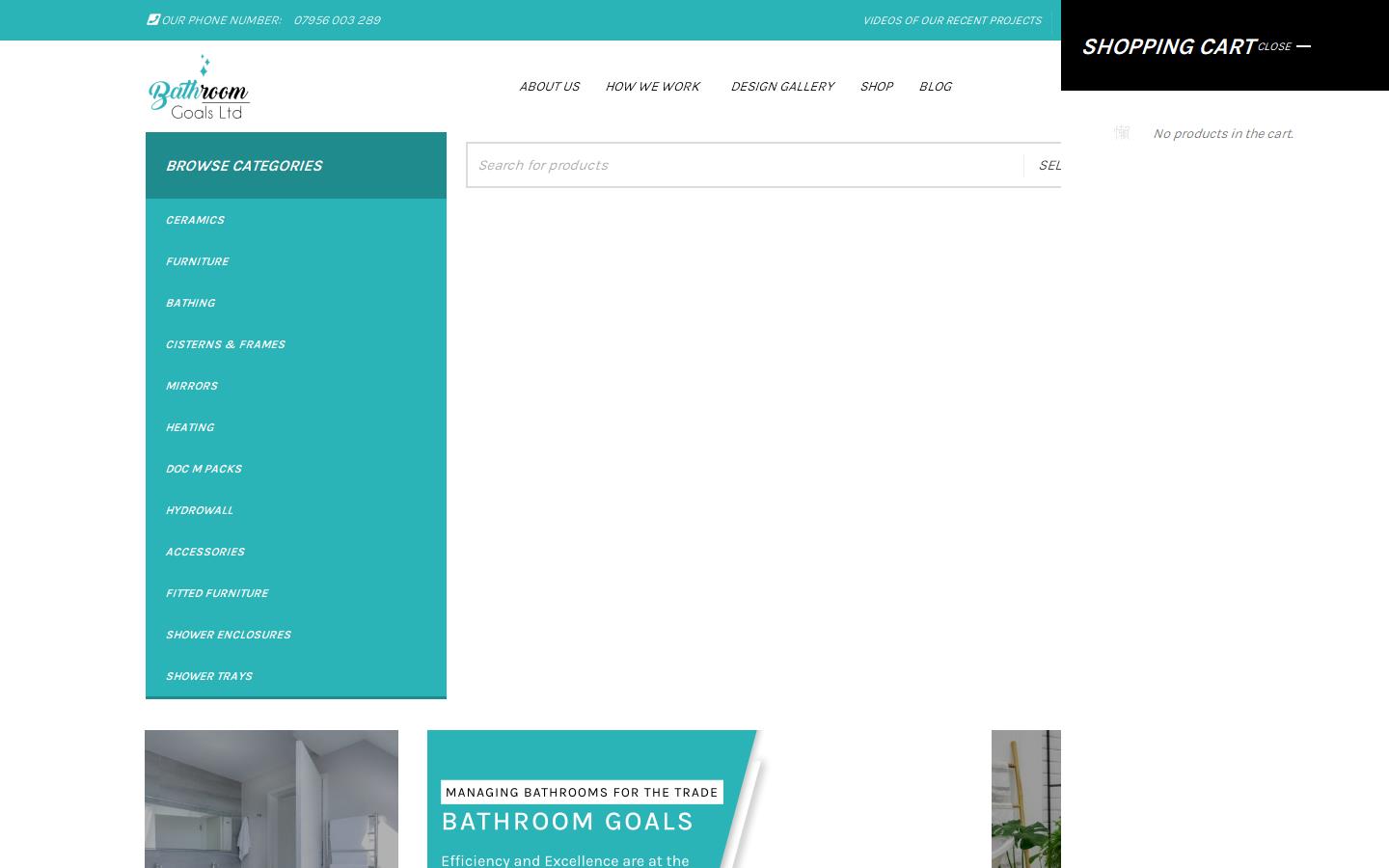Select the Cisterns & Frames category
The width and height of the screenshot is (1389, 868).
[225, 344]
